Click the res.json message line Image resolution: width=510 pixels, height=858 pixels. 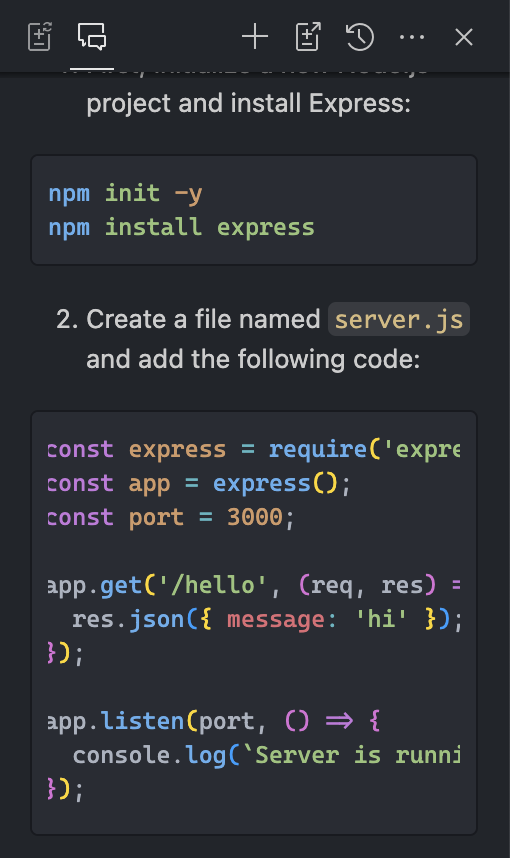pyautogui.click(x=267, y=619)
